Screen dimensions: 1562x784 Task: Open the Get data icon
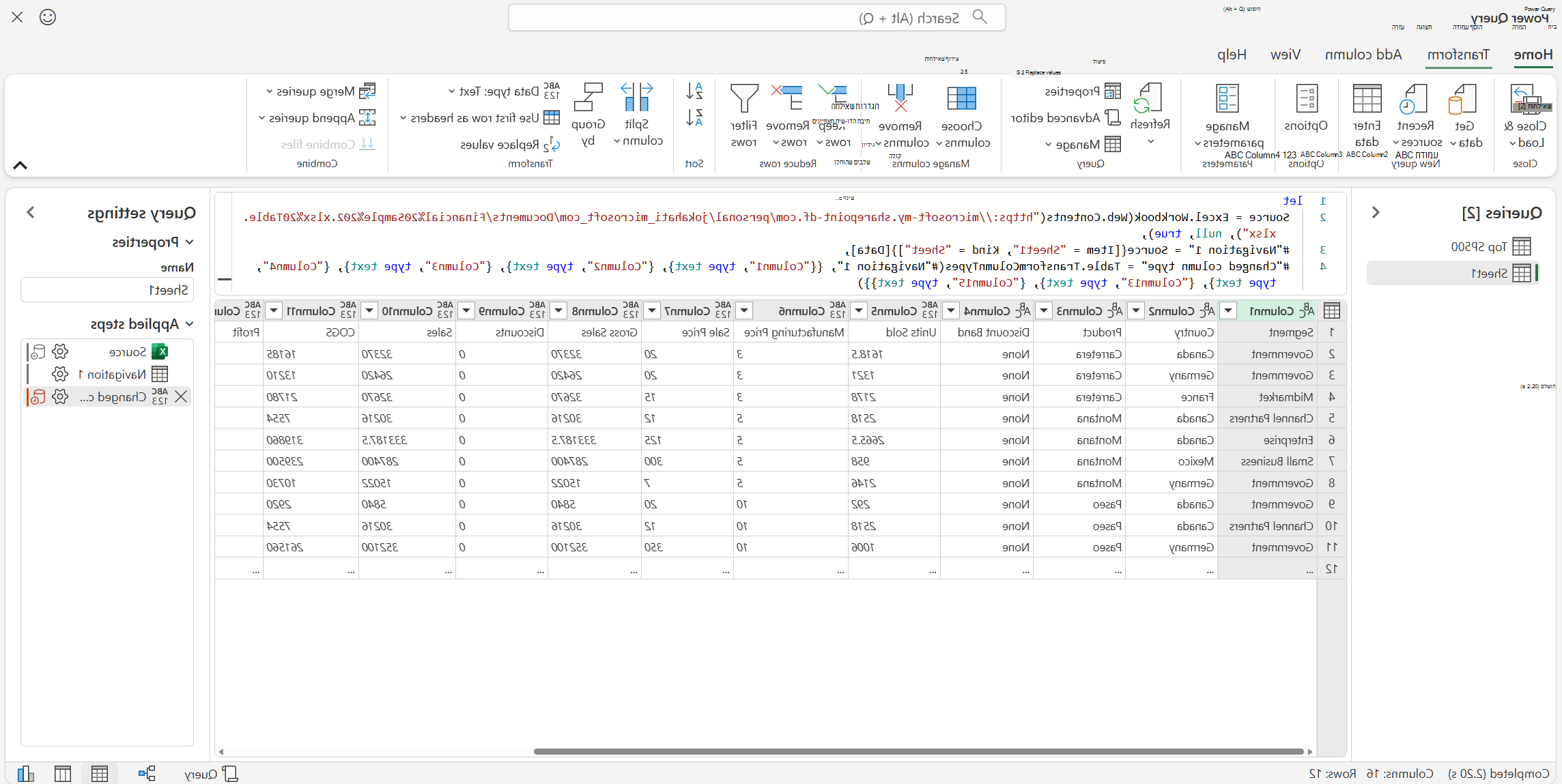(1463, 100)
